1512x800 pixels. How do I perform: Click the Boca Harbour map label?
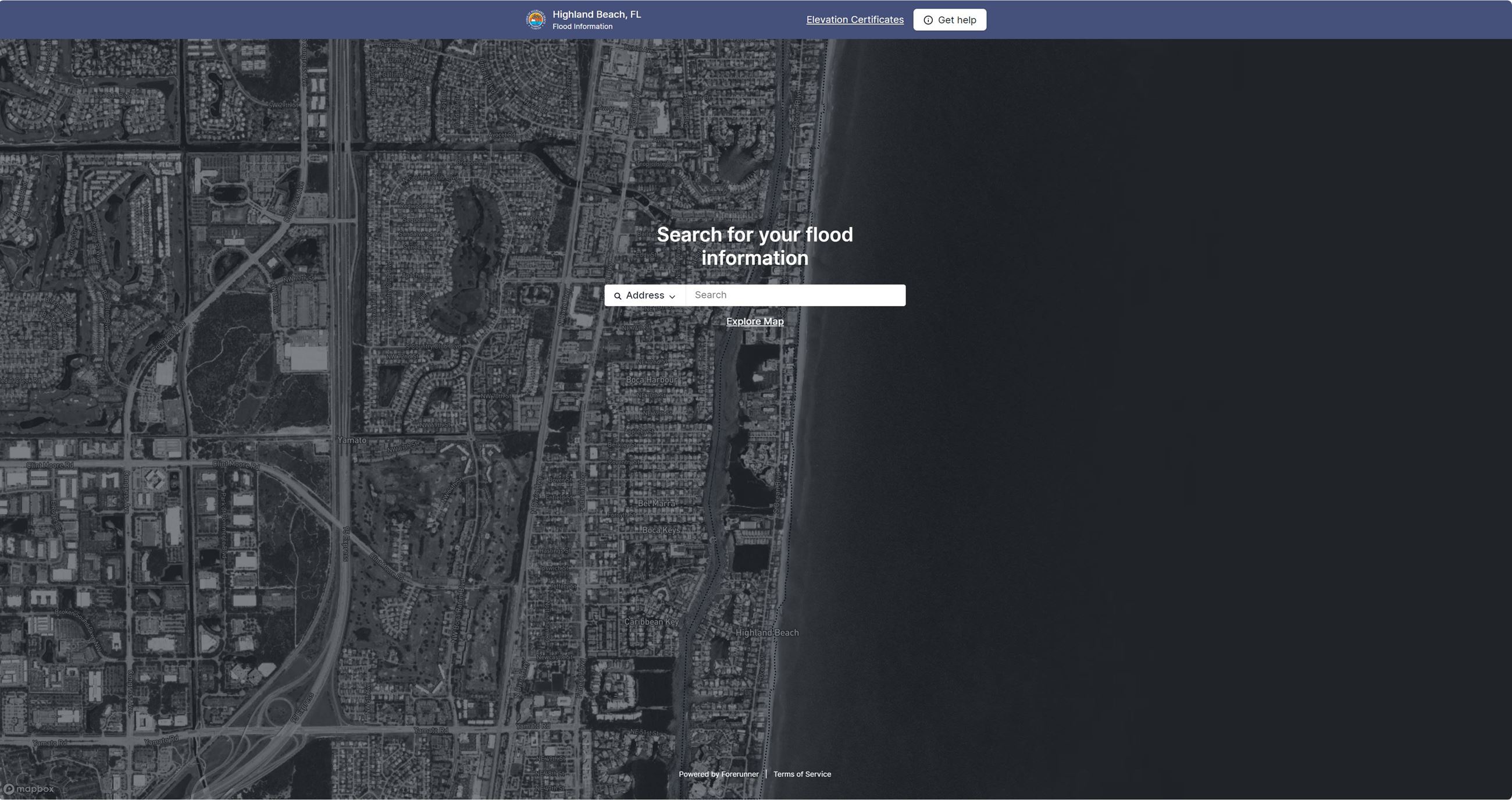click(651, 380)
